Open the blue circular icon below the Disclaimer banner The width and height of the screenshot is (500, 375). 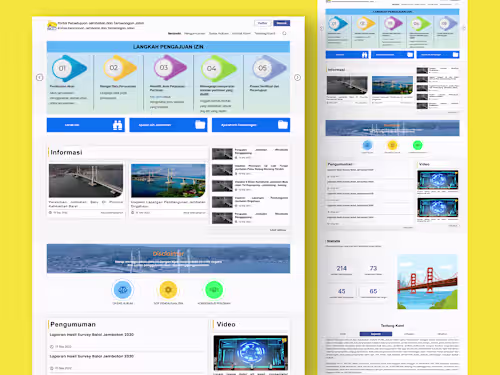coord(123,290)
